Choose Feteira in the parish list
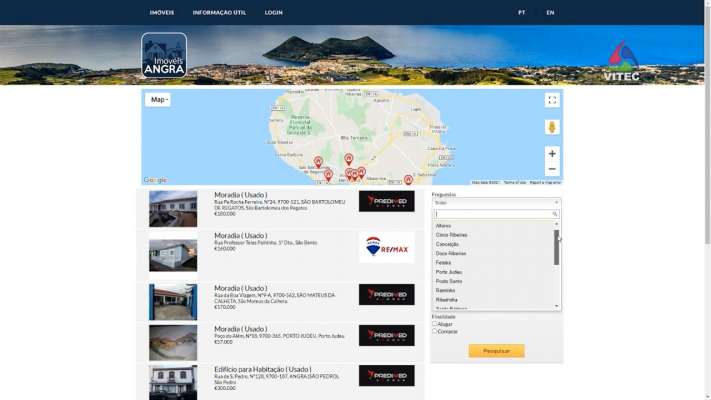 point(443,263)
